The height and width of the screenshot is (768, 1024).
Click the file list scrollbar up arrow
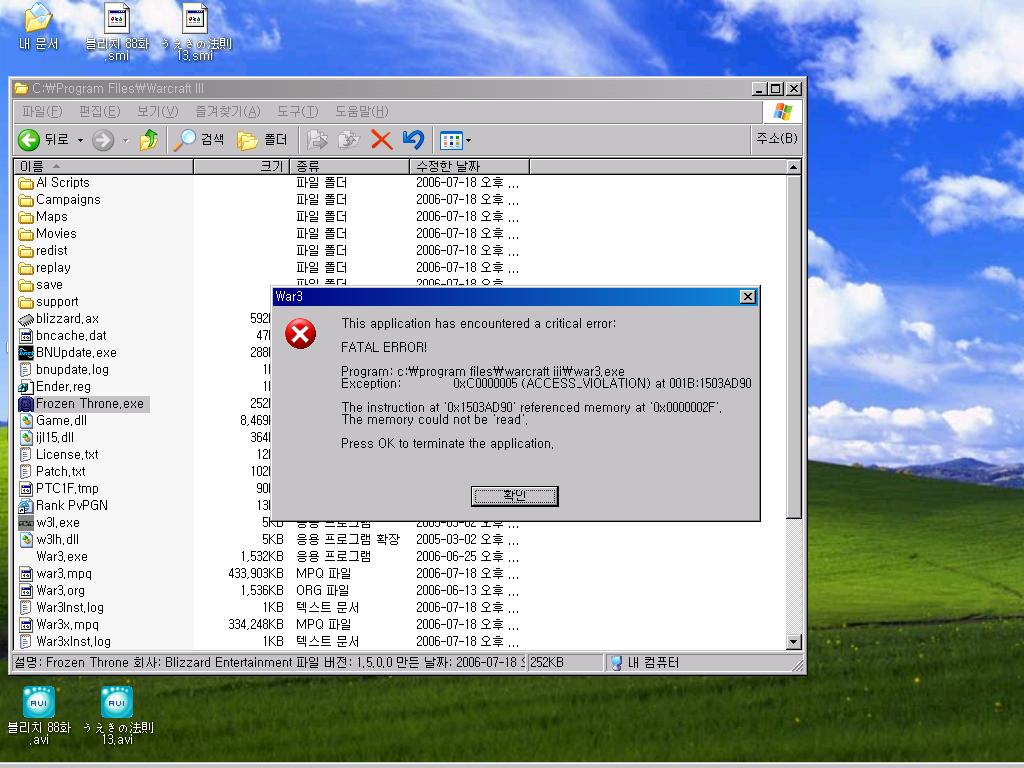(x=793, y=167)
